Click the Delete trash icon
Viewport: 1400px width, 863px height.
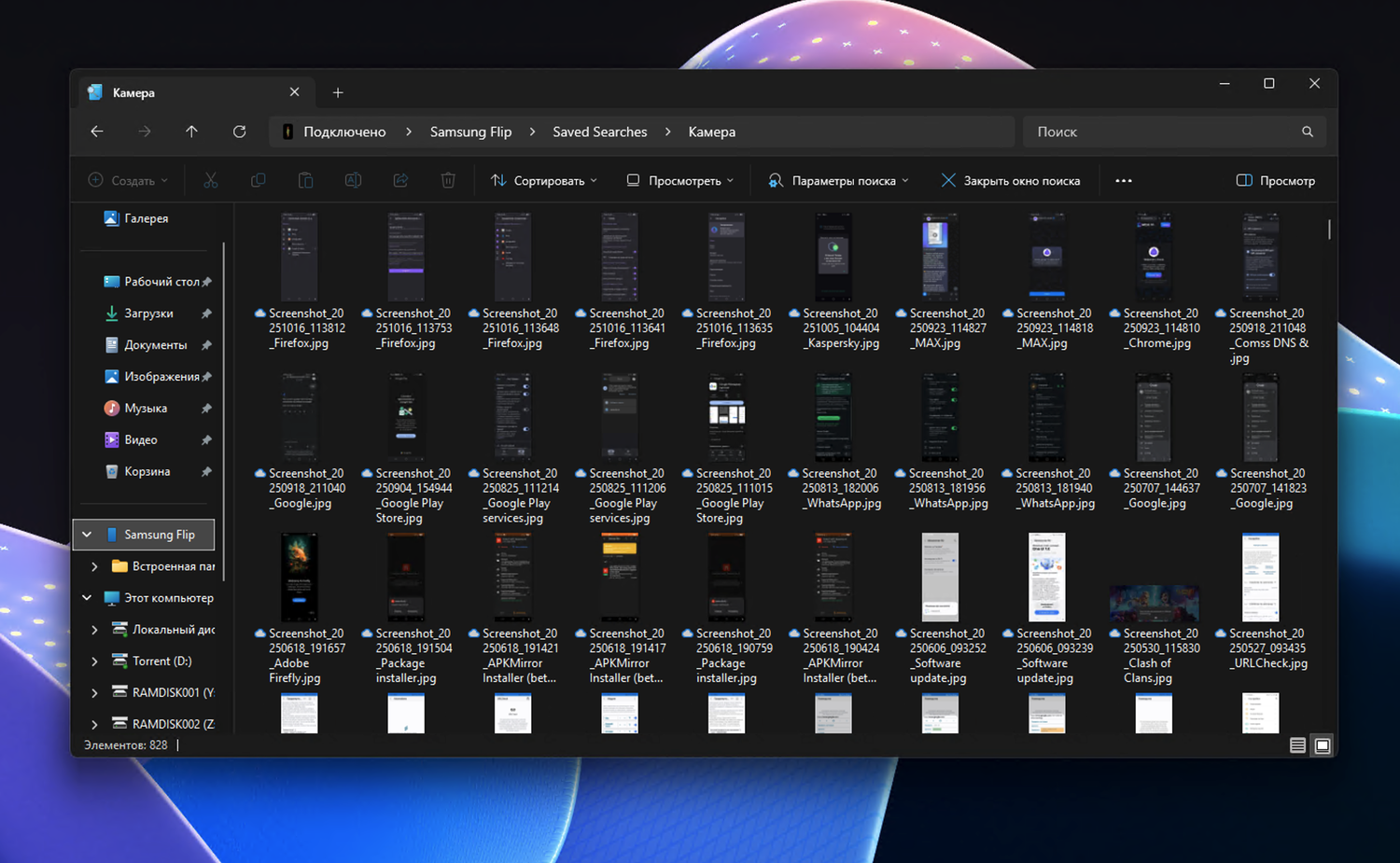(x=448, y=180)
